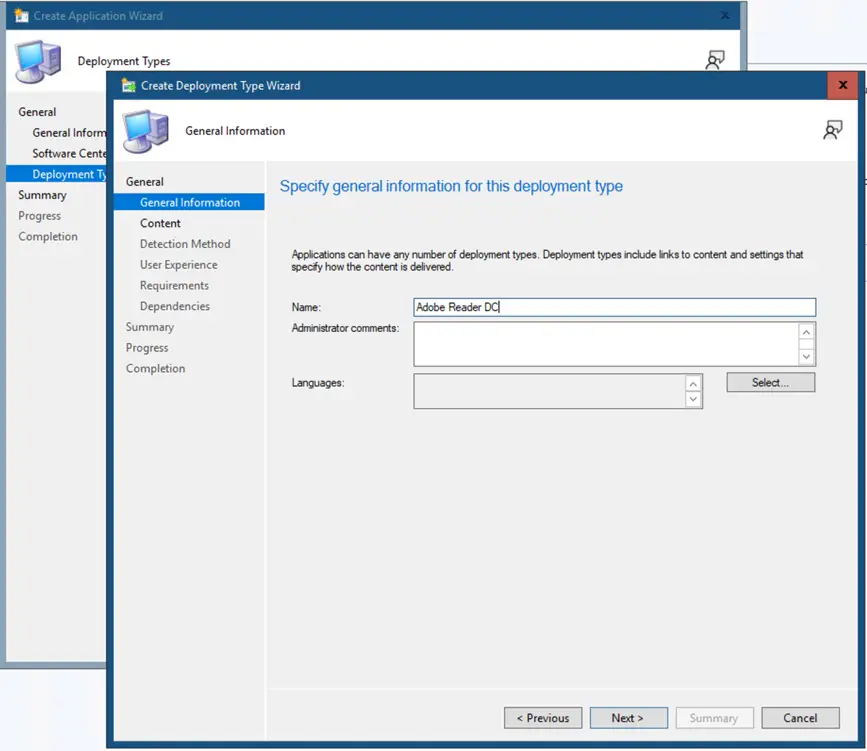The image size is (867, 751).
Task: Select Progress step in Deployment Type Wizard sidebar
Action: click(147, 348)
